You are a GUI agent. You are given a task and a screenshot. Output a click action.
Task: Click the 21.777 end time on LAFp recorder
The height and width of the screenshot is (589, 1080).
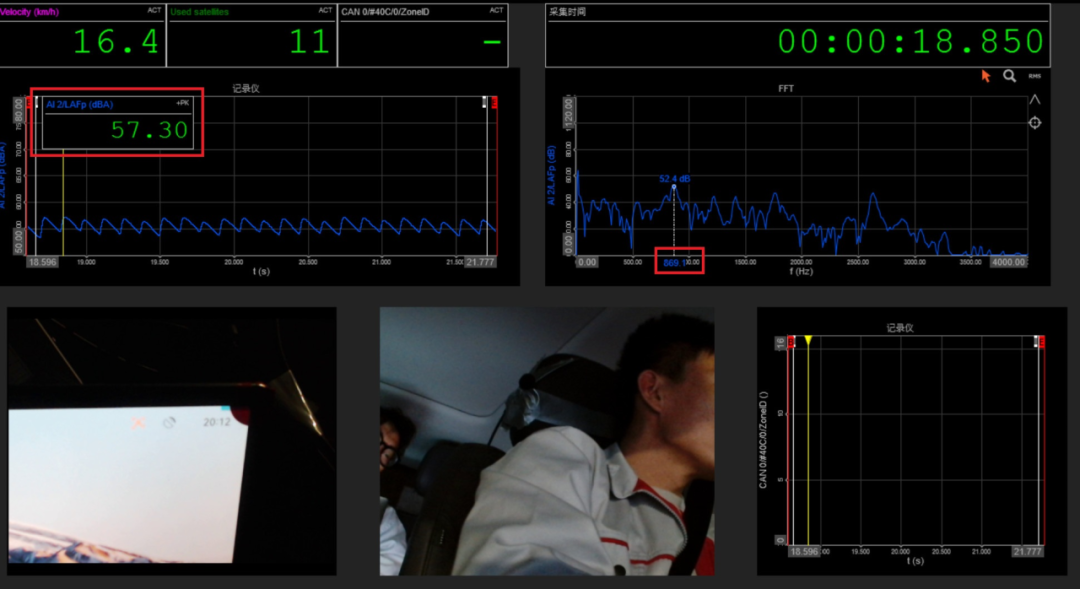480,262
